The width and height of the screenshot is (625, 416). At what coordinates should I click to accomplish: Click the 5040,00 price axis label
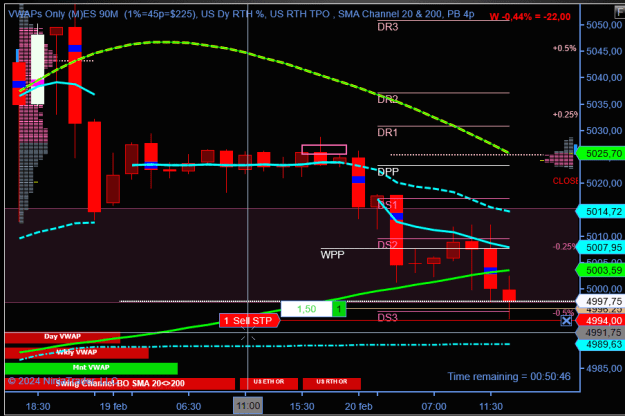[604, 78]
